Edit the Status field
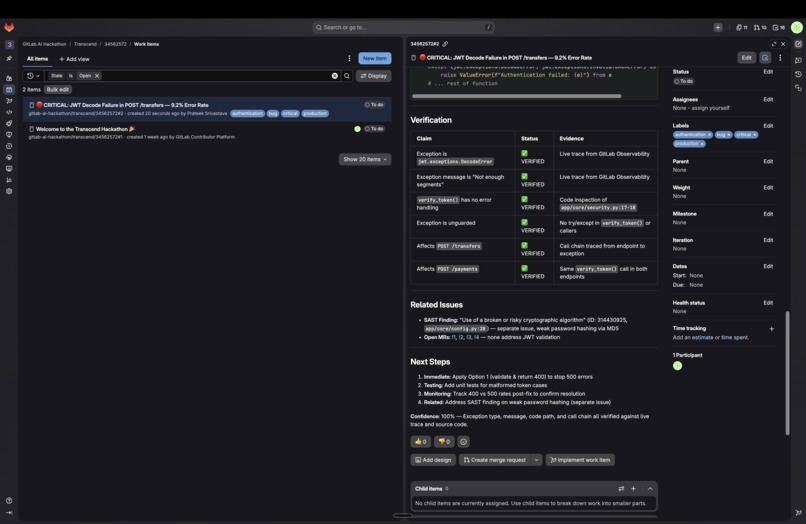 (768, 72)
